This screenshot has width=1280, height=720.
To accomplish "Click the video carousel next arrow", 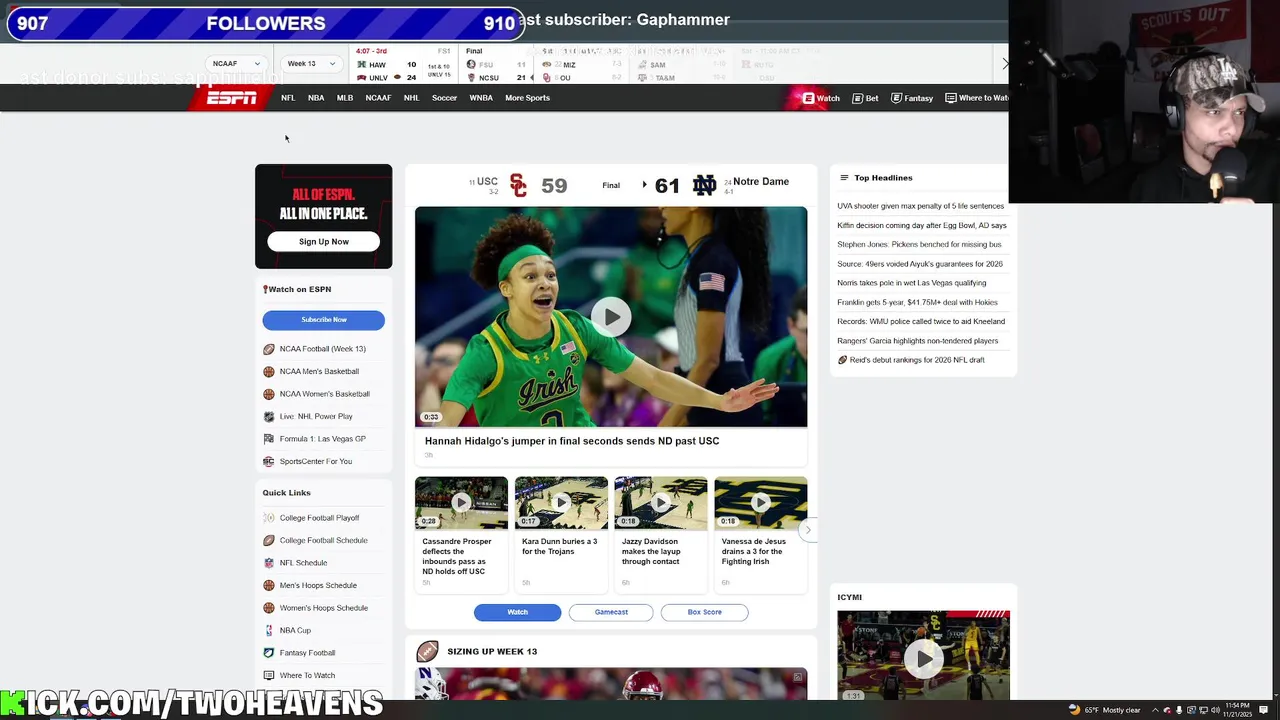I will click(x=809, y=530).
